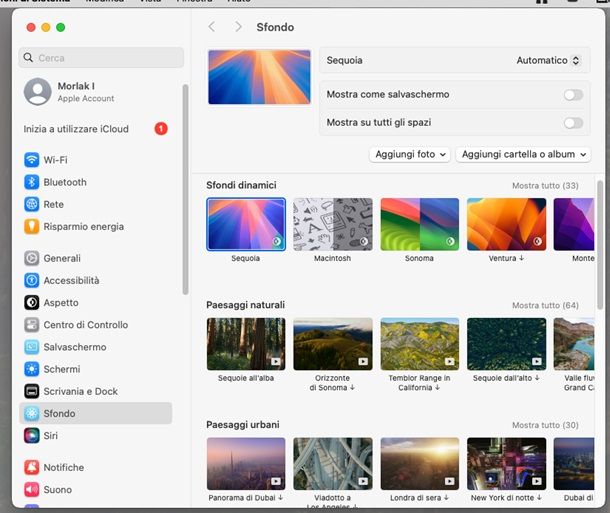Click the Cerca search field

(101, 58)
